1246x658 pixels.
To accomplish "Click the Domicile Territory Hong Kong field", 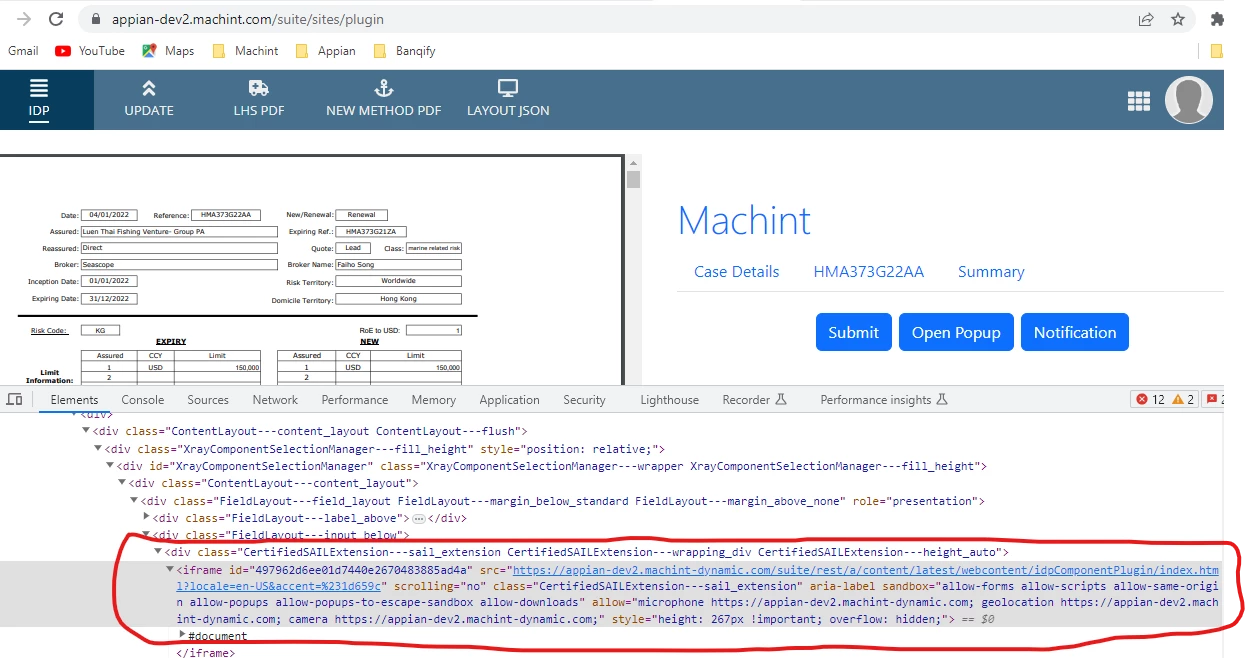I will (x=398, y=299).
